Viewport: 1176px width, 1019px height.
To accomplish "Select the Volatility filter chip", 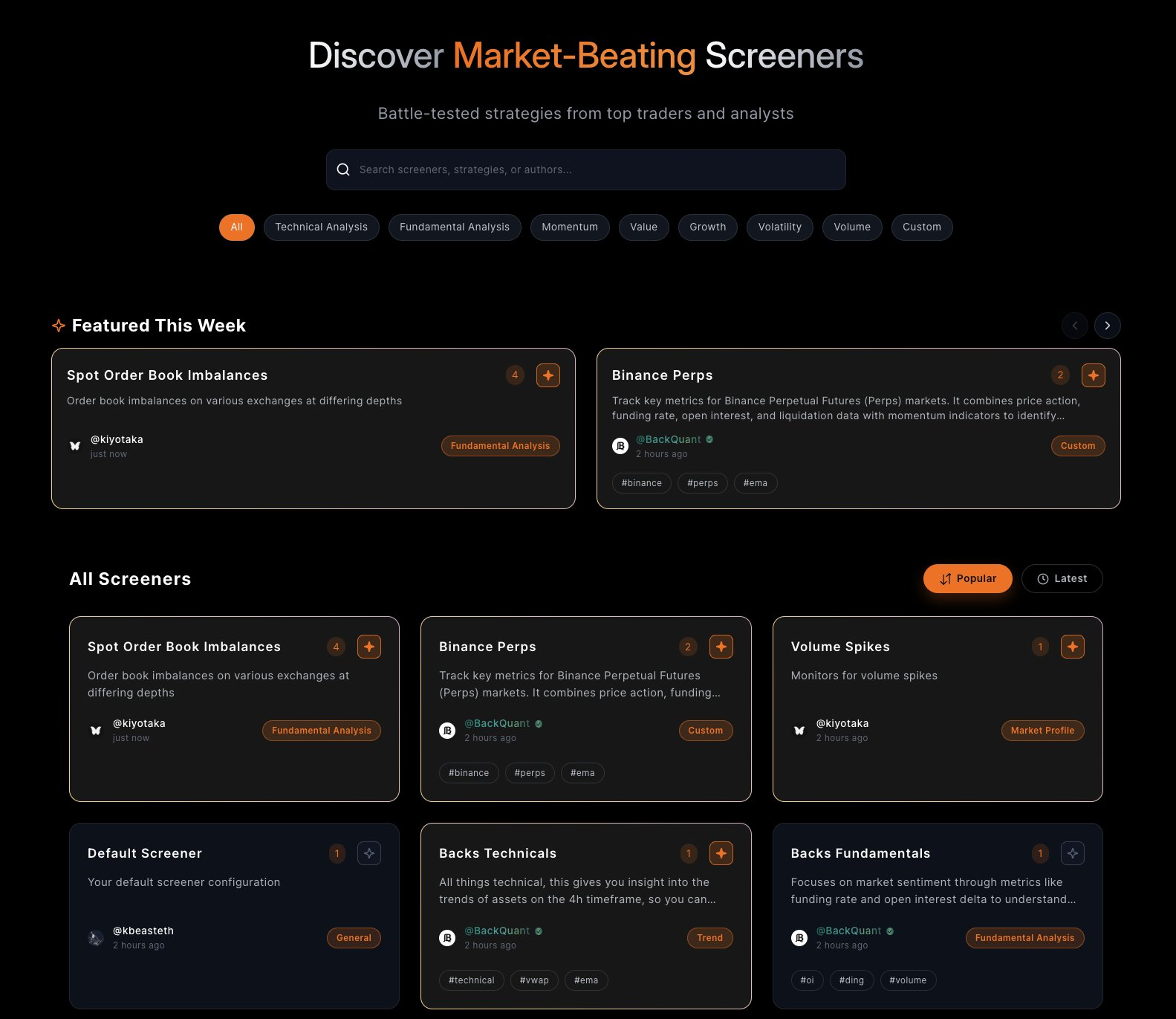I will [780, 227].
